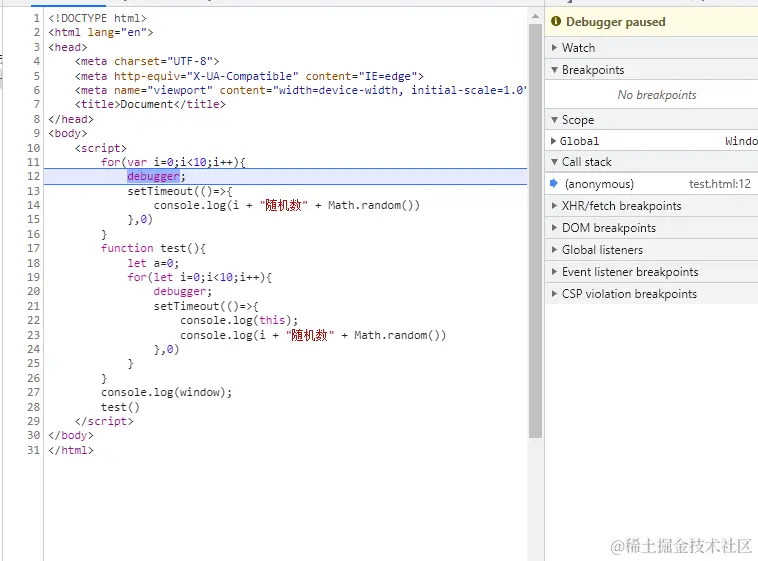This screenshot has width=758, height=561.
Task: Select the (anonymous) call stack frame
Action: click(651, 184)
